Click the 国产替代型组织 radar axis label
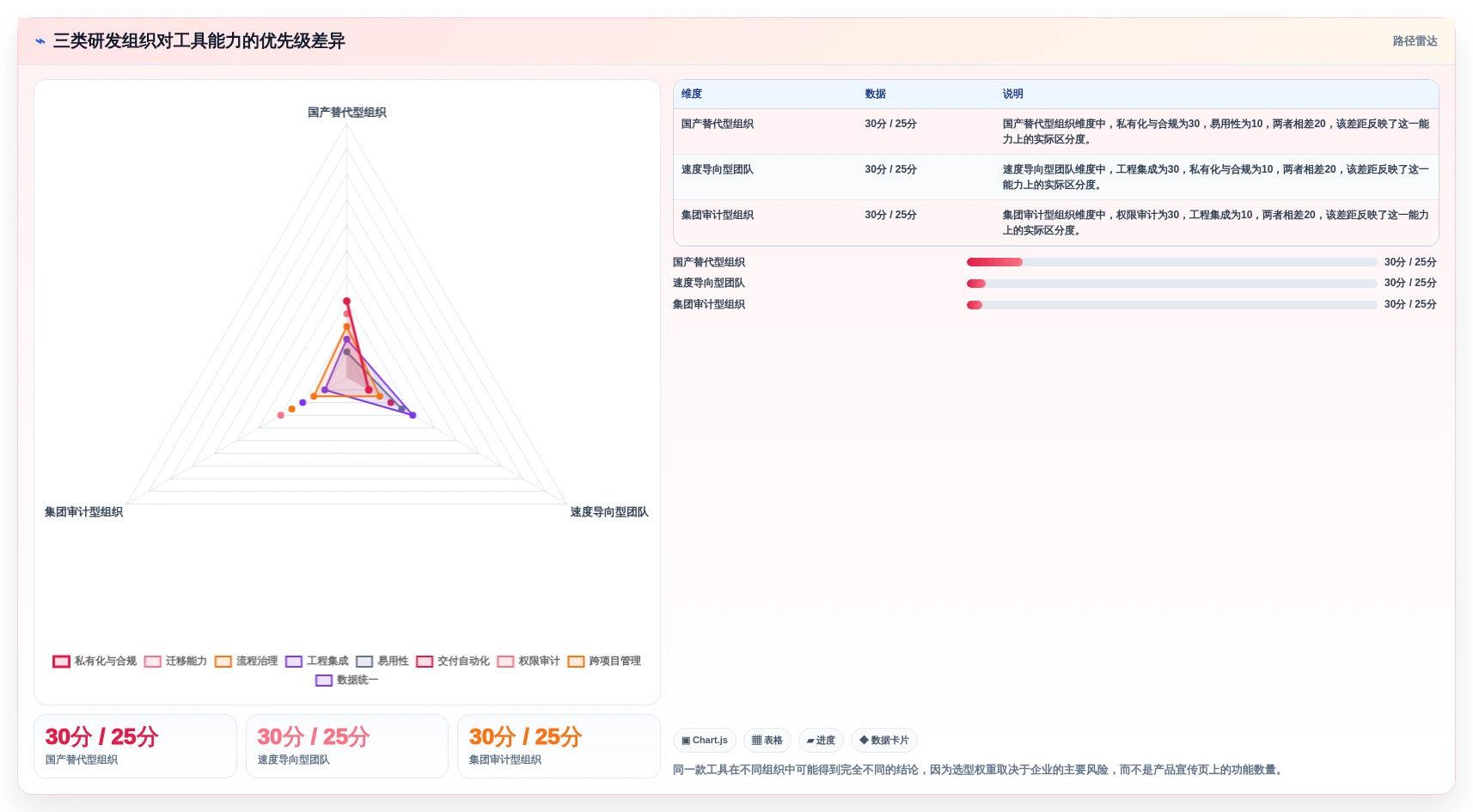The width and height of the screenshot is (1473, 812). [x=347, y=113]
